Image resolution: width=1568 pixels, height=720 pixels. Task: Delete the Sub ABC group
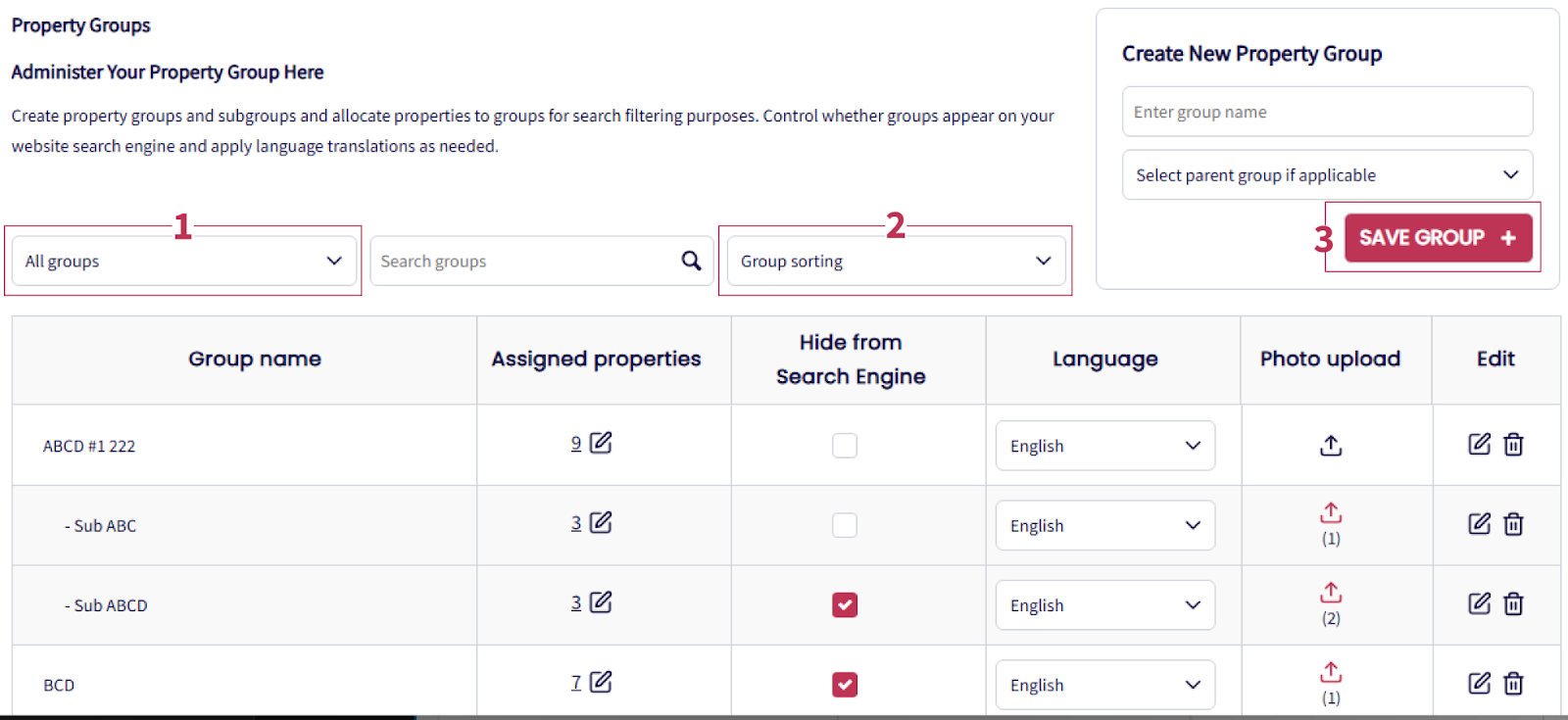1513,524
